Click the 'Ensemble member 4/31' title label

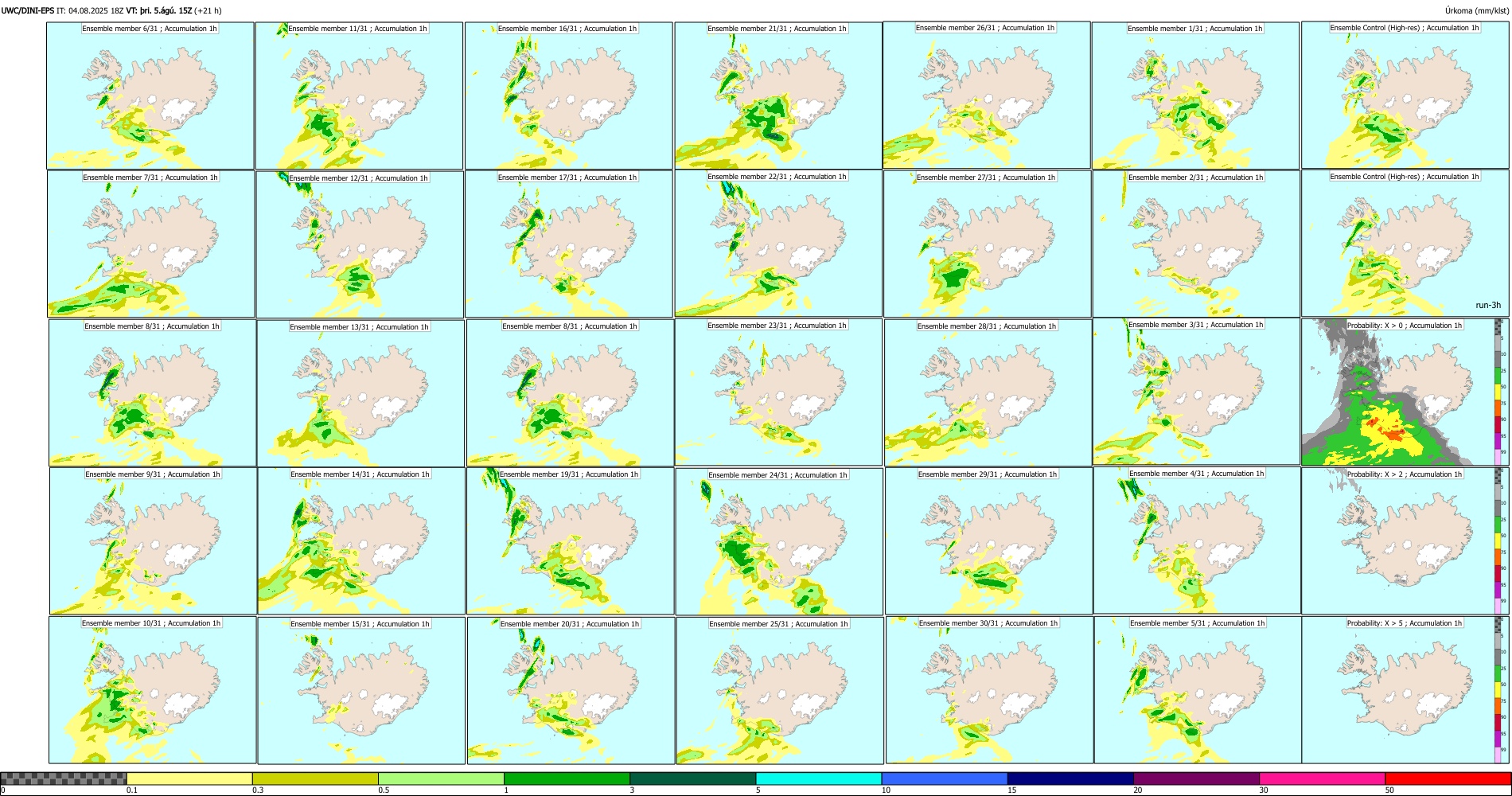[1197, 474]
